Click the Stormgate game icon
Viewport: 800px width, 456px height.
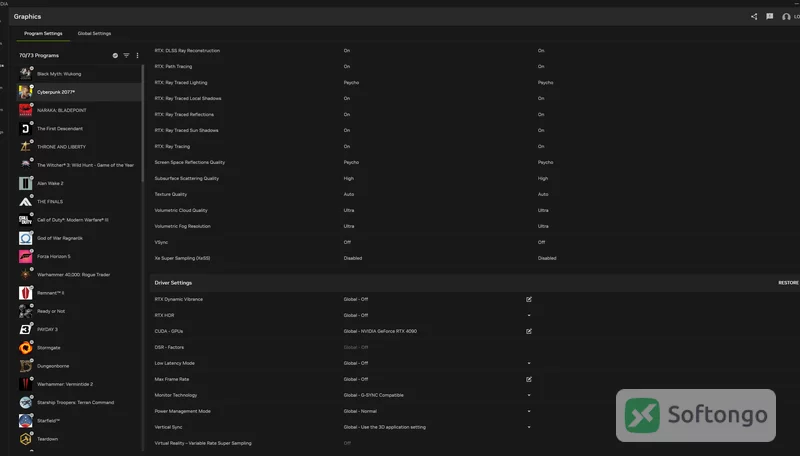tap(26, 348)
